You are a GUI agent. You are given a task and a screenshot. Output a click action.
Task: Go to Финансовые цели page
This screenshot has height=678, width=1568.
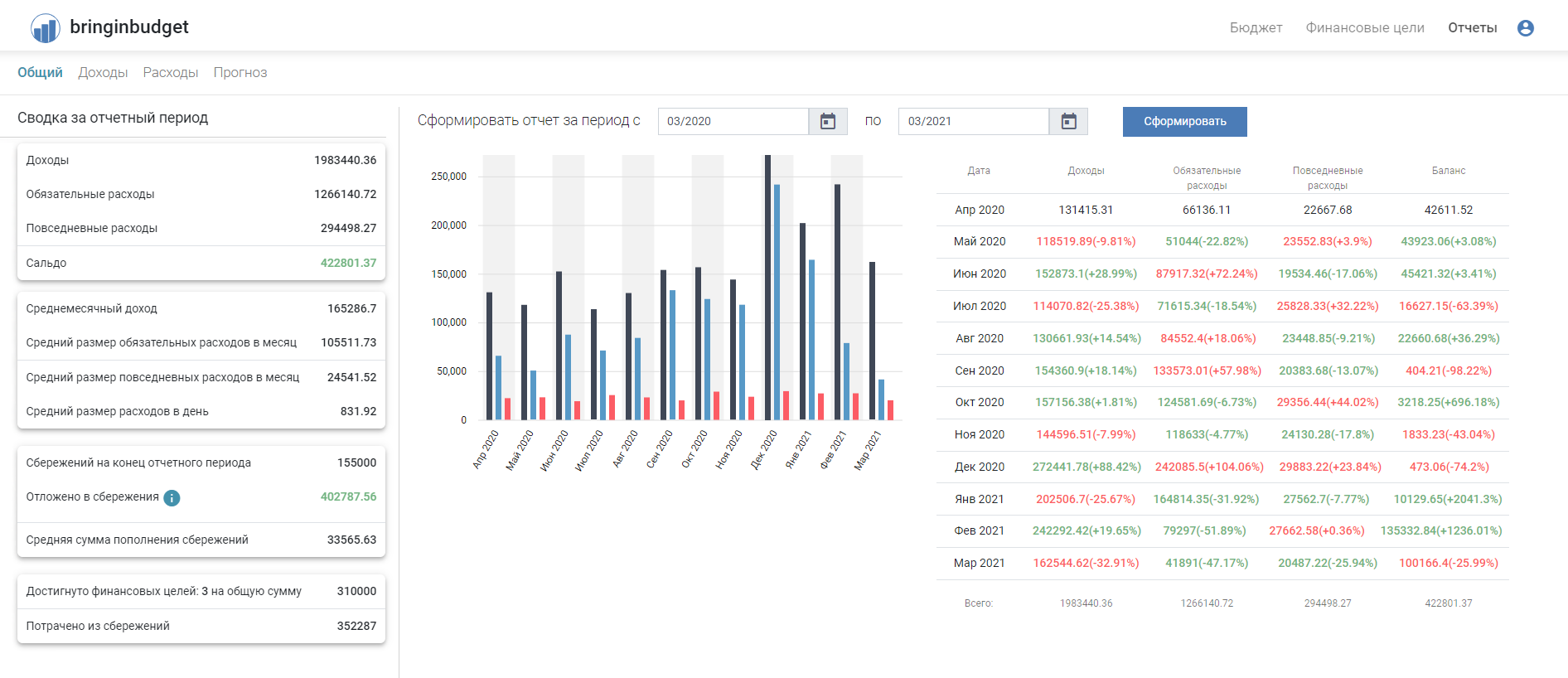[1365, 28]
